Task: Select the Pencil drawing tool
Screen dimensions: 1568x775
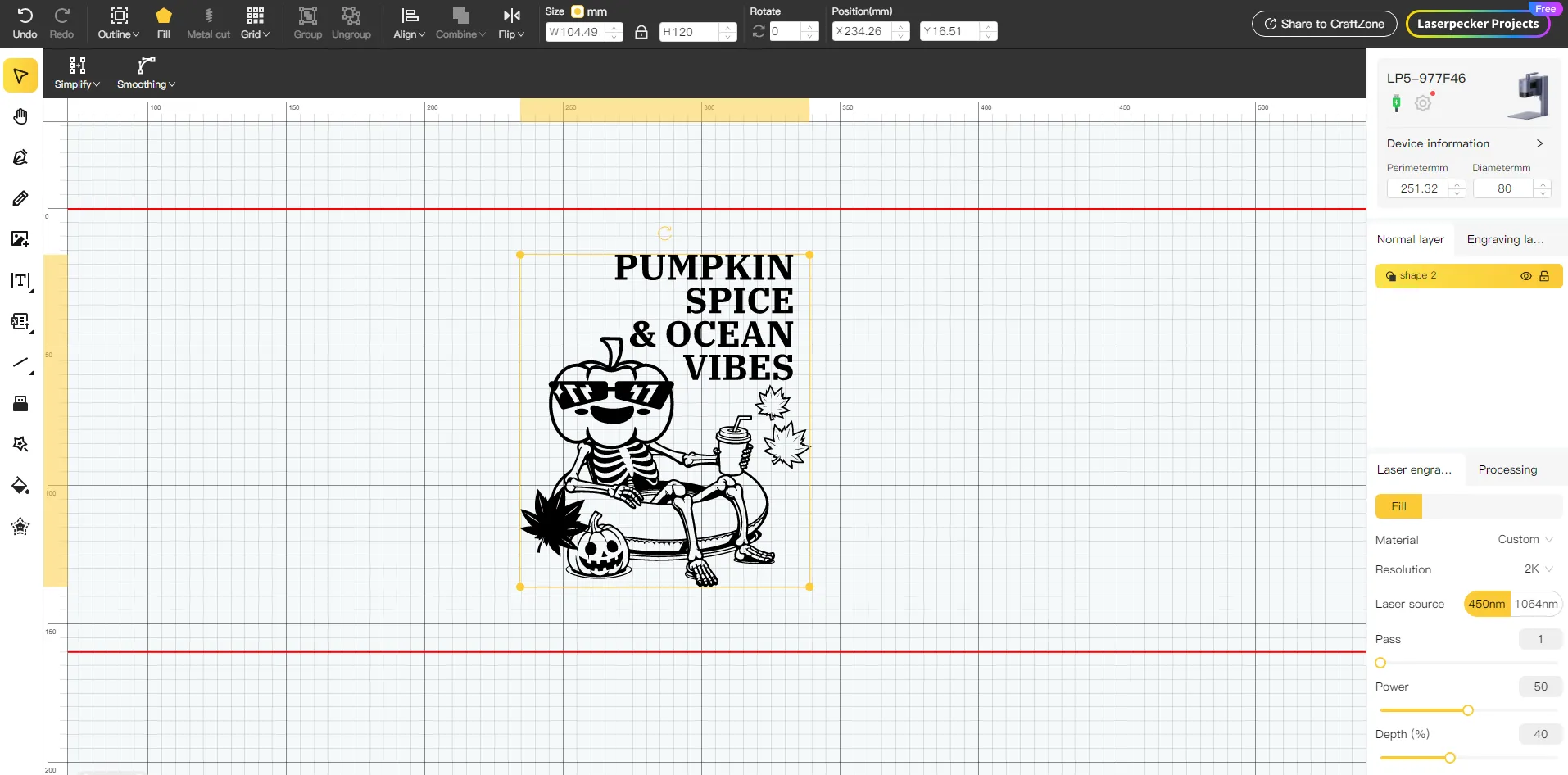Action: pos(20,198)
